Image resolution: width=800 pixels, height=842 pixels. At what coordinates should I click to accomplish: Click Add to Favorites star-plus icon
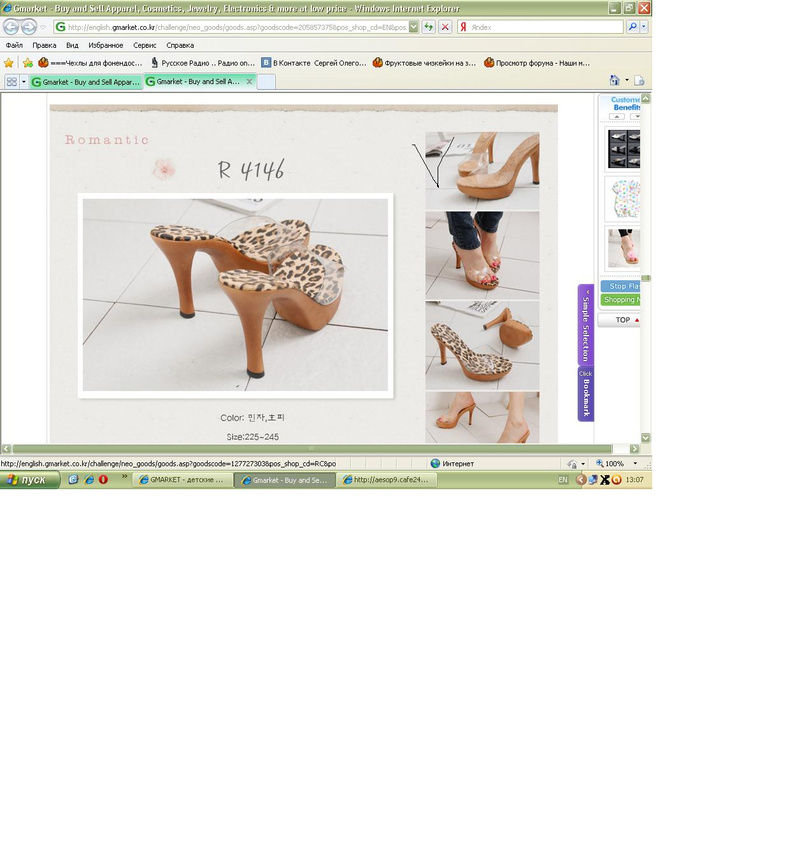coord(27,63)
